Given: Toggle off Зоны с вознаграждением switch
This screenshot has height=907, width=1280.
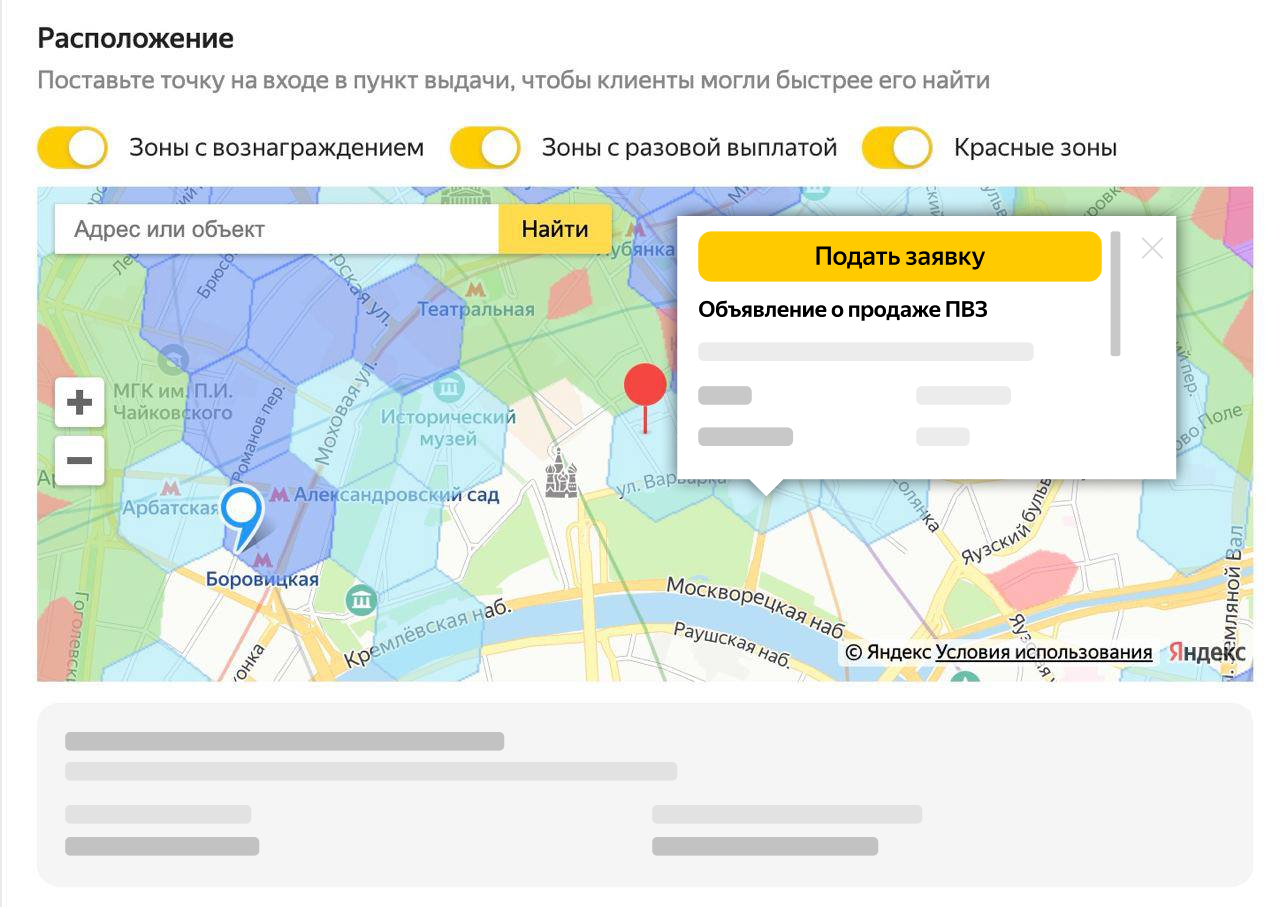Looking at the screenshot, I should [x=73, y=148].
